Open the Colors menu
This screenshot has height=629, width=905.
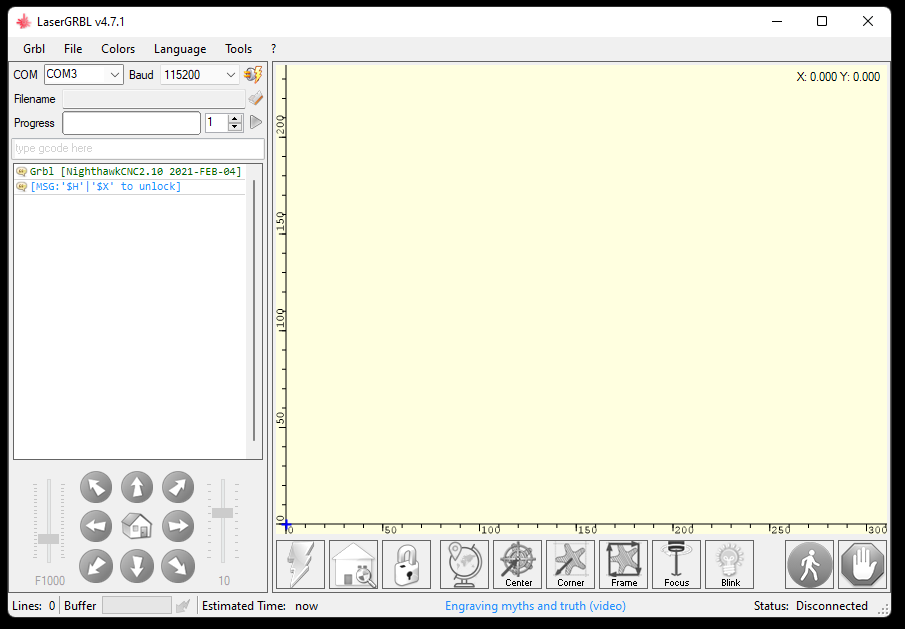118,48
